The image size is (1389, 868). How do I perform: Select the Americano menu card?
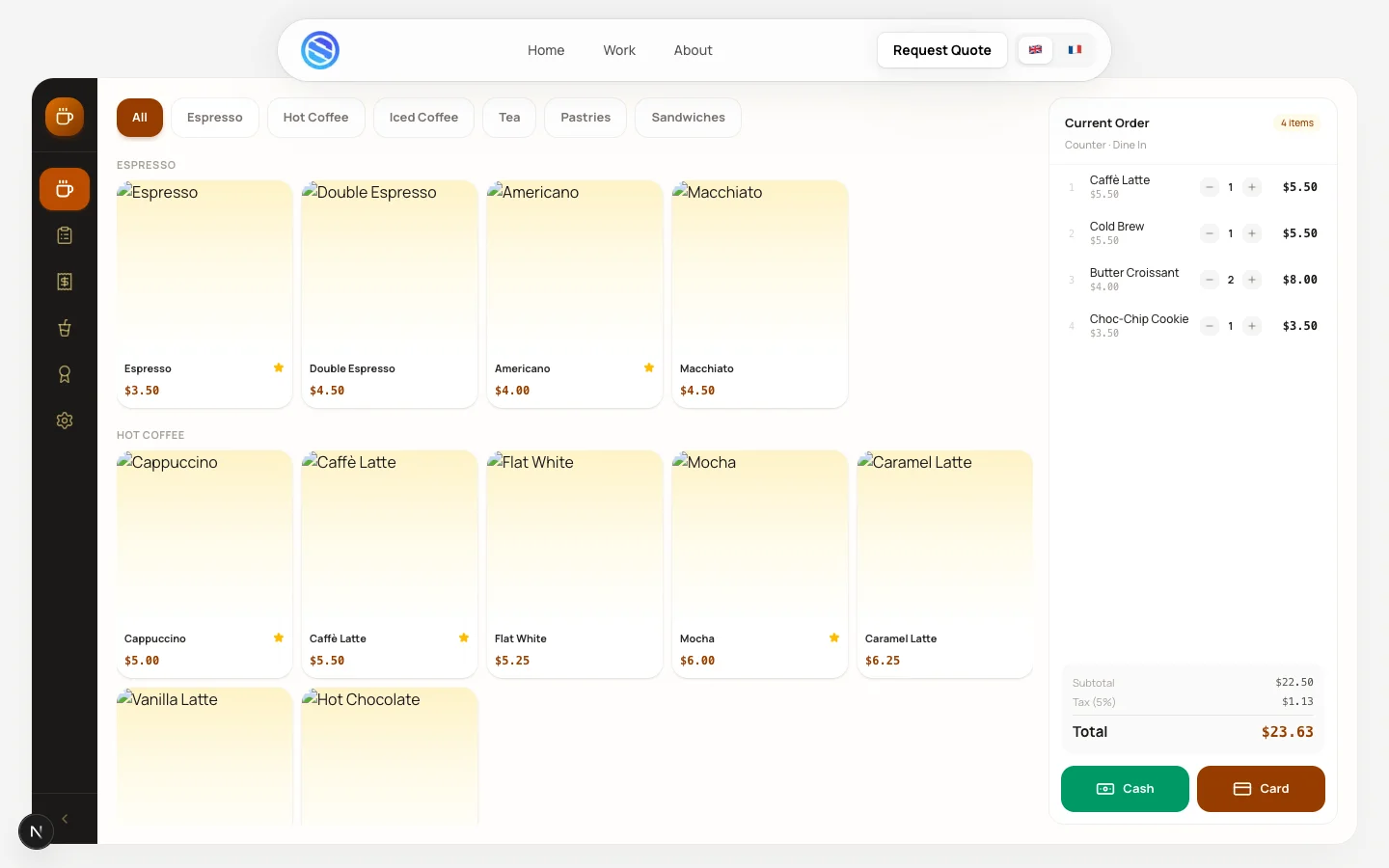click(575, 294)
